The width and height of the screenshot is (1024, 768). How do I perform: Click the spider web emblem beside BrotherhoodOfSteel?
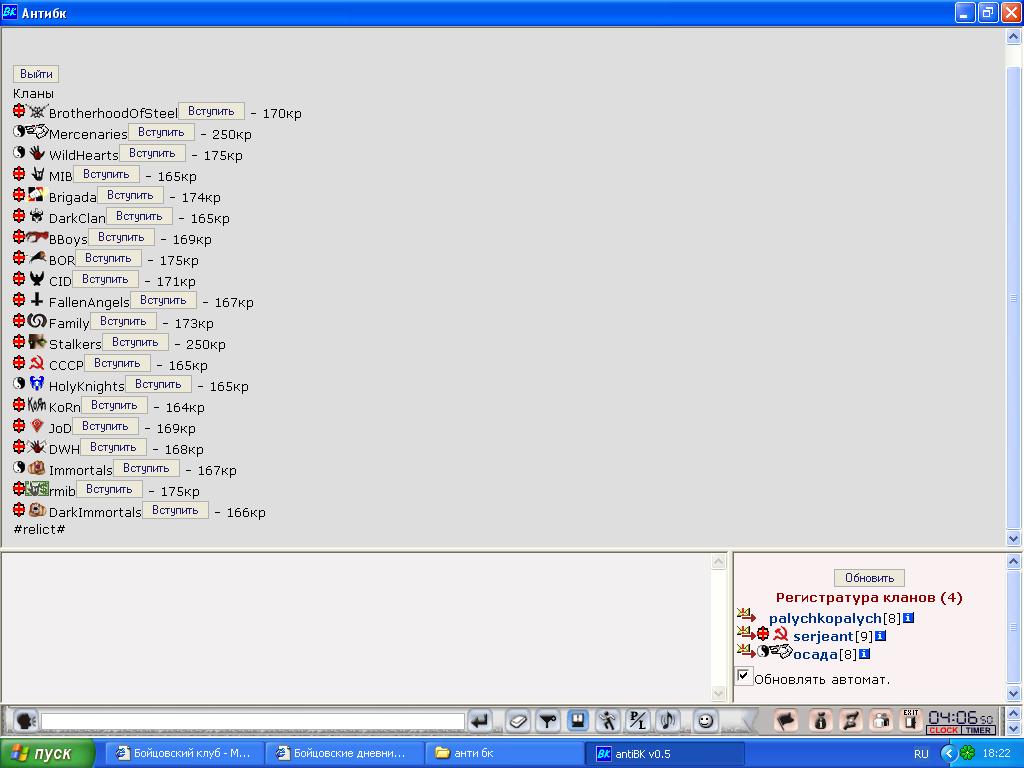(37, 111)
